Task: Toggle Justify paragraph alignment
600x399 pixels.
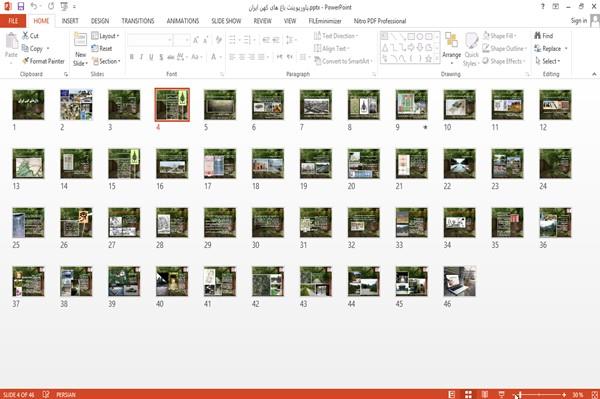Action: [261, 57]
